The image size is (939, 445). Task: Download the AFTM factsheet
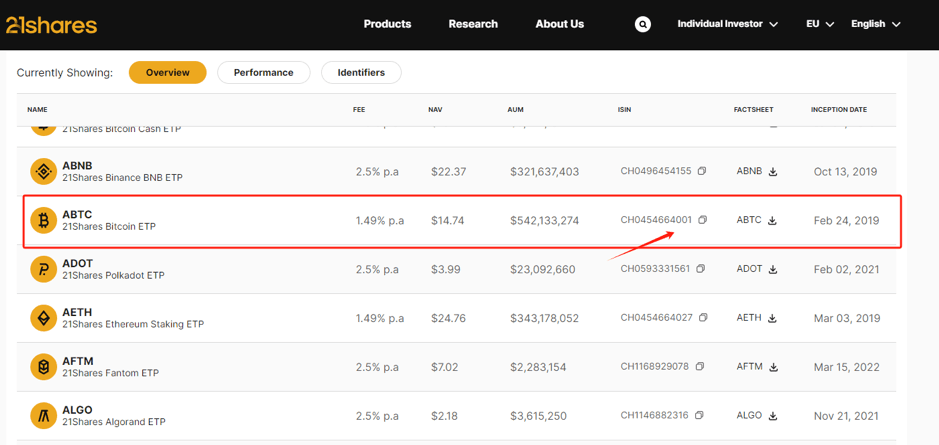(x=773, y=367)
